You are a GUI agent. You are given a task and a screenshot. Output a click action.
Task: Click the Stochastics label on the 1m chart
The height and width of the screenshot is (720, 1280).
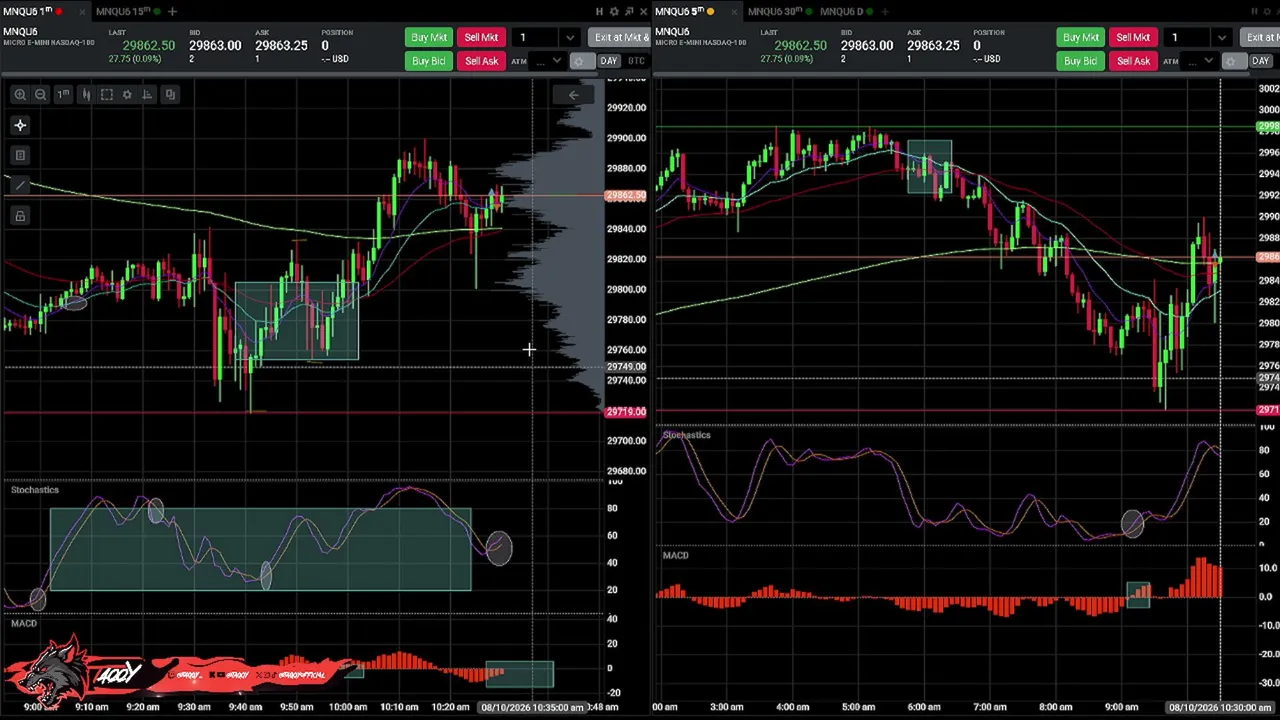click(x=35, y=490)
